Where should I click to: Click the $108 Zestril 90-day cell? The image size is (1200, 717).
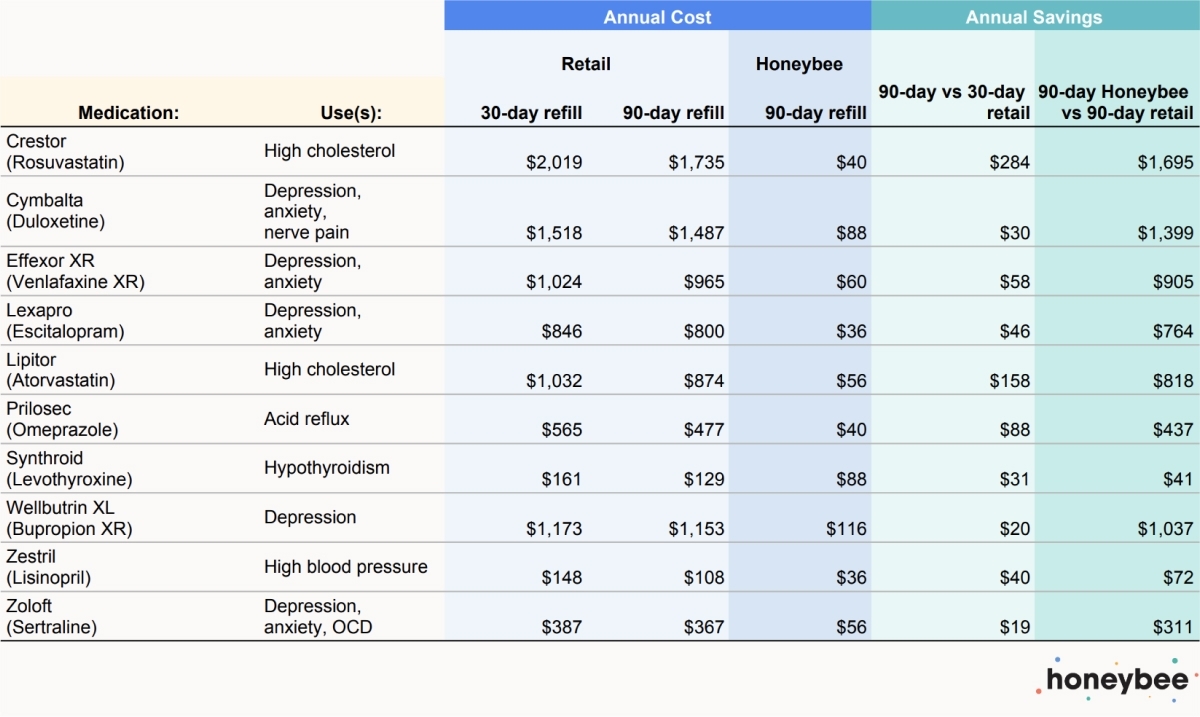pyautogui.click(x=703, y=578)
